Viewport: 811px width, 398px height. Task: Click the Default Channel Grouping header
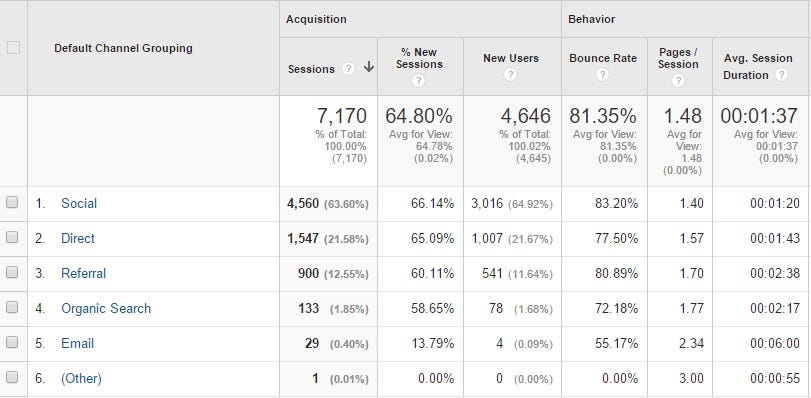click(123, 48)
